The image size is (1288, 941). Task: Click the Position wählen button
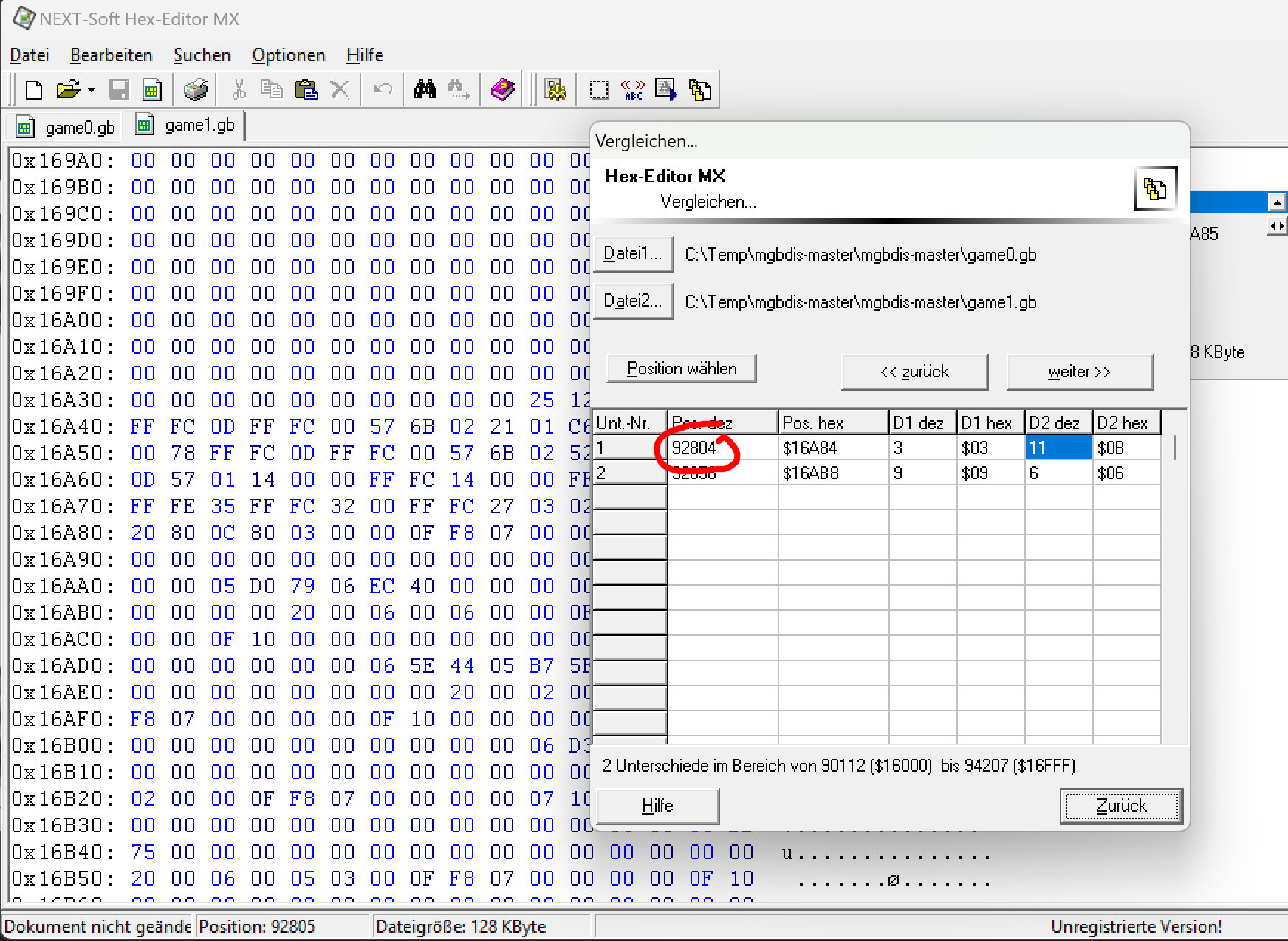(x=681, y=369)
